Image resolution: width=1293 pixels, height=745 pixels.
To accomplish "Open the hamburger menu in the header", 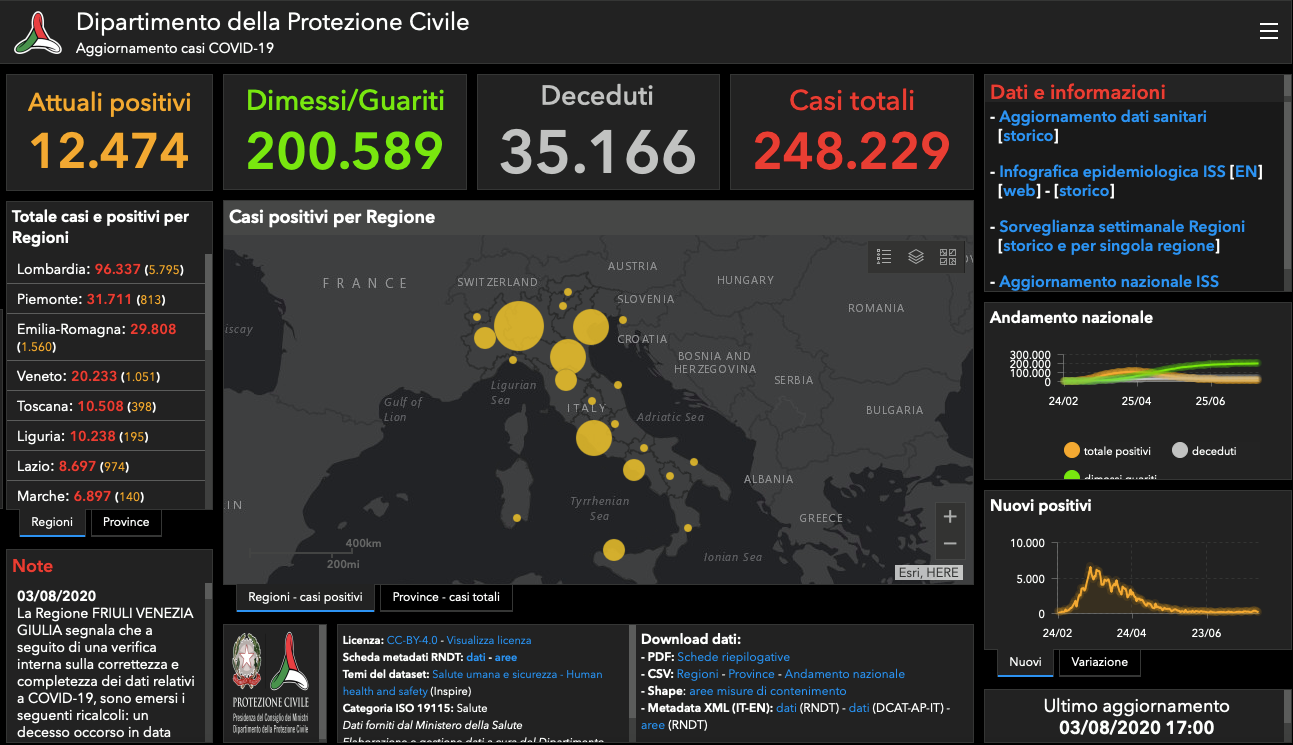I will (1268, 31).
